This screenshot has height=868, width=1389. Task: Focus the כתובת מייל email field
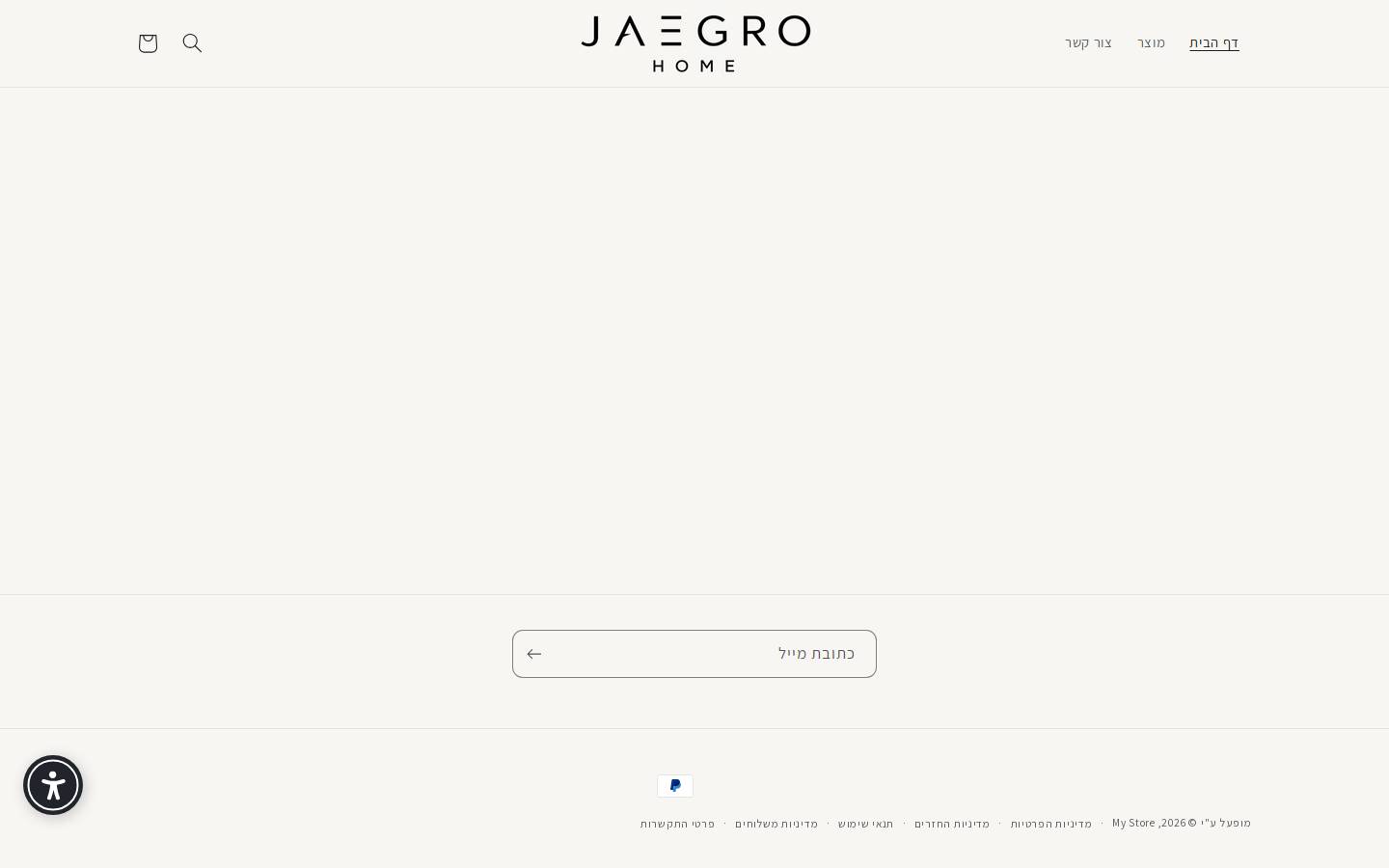(x=694, y=654)
